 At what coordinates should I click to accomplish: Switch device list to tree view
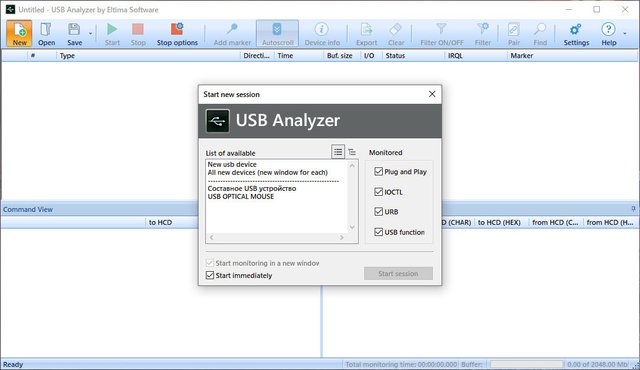(352, 152)
